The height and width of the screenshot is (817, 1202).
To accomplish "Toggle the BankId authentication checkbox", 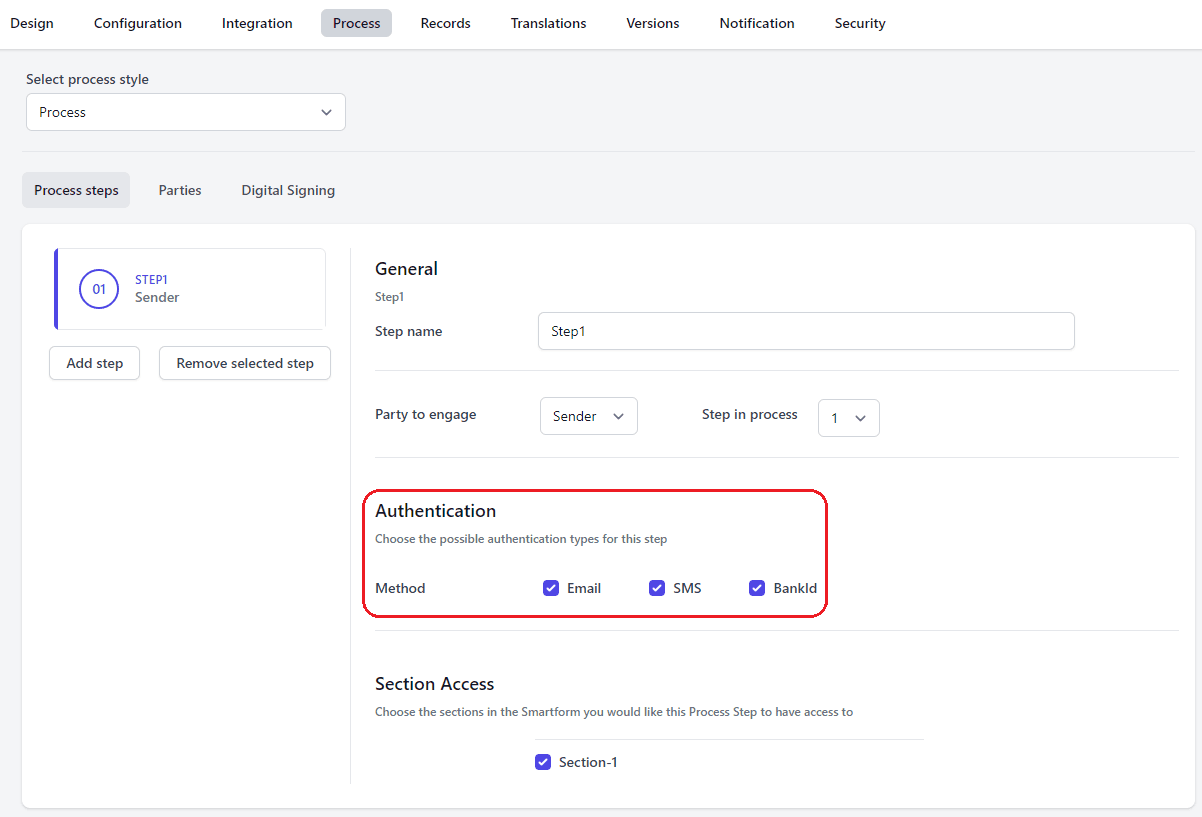I will 757,588.
